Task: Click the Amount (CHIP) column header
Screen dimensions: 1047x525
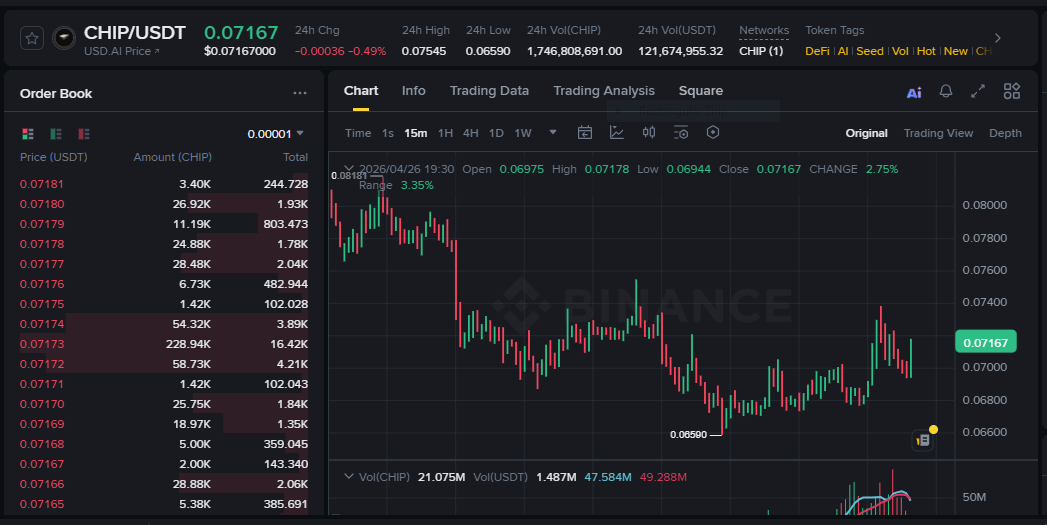Action: point(172,157)
